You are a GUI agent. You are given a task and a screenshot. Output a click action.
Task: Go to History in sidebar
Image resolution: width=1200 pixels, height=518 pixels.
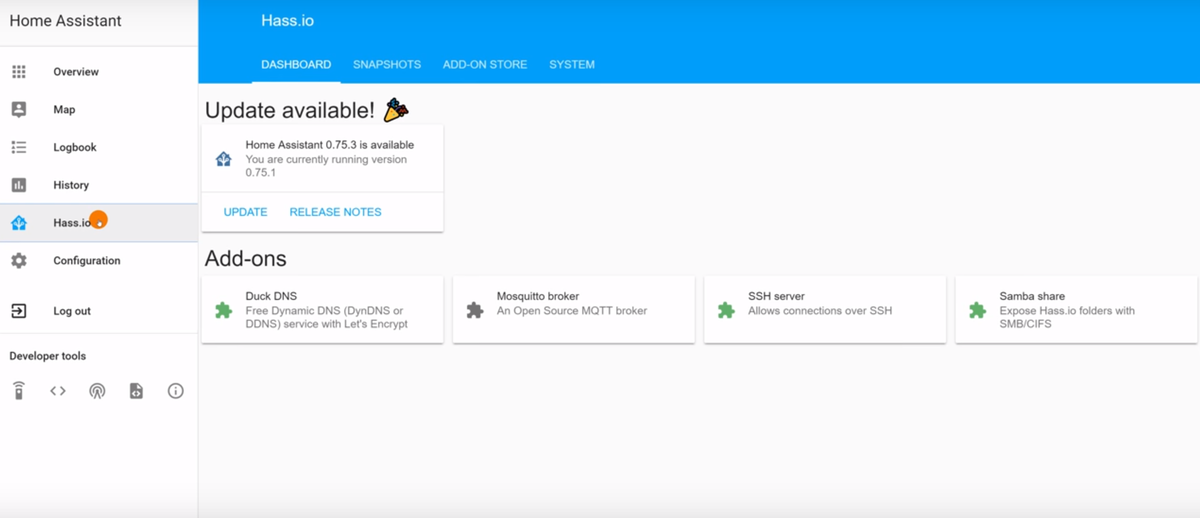coord(71,185)
